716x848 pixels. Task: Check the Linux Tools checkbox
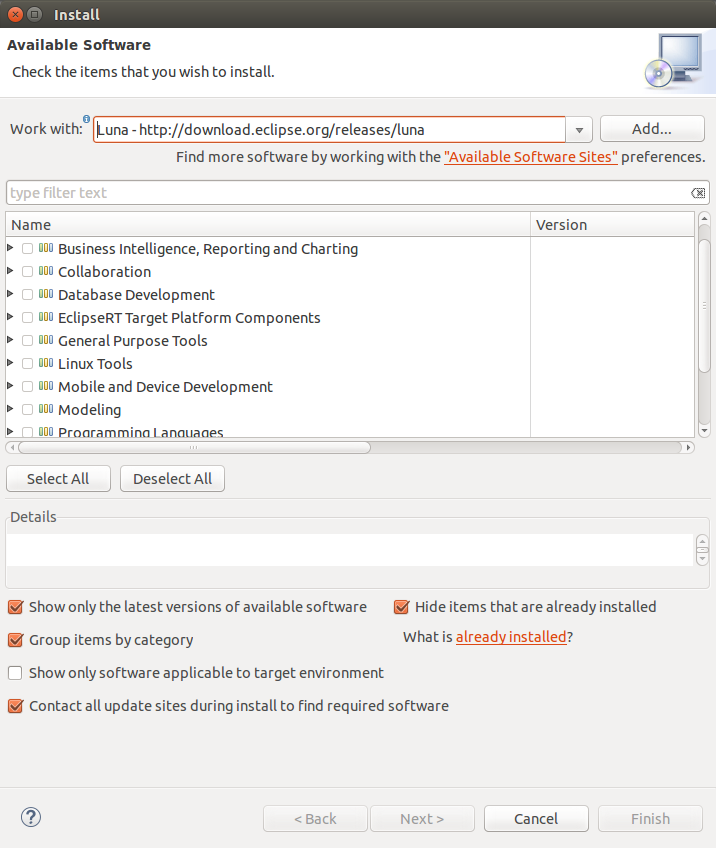point(27,363)
